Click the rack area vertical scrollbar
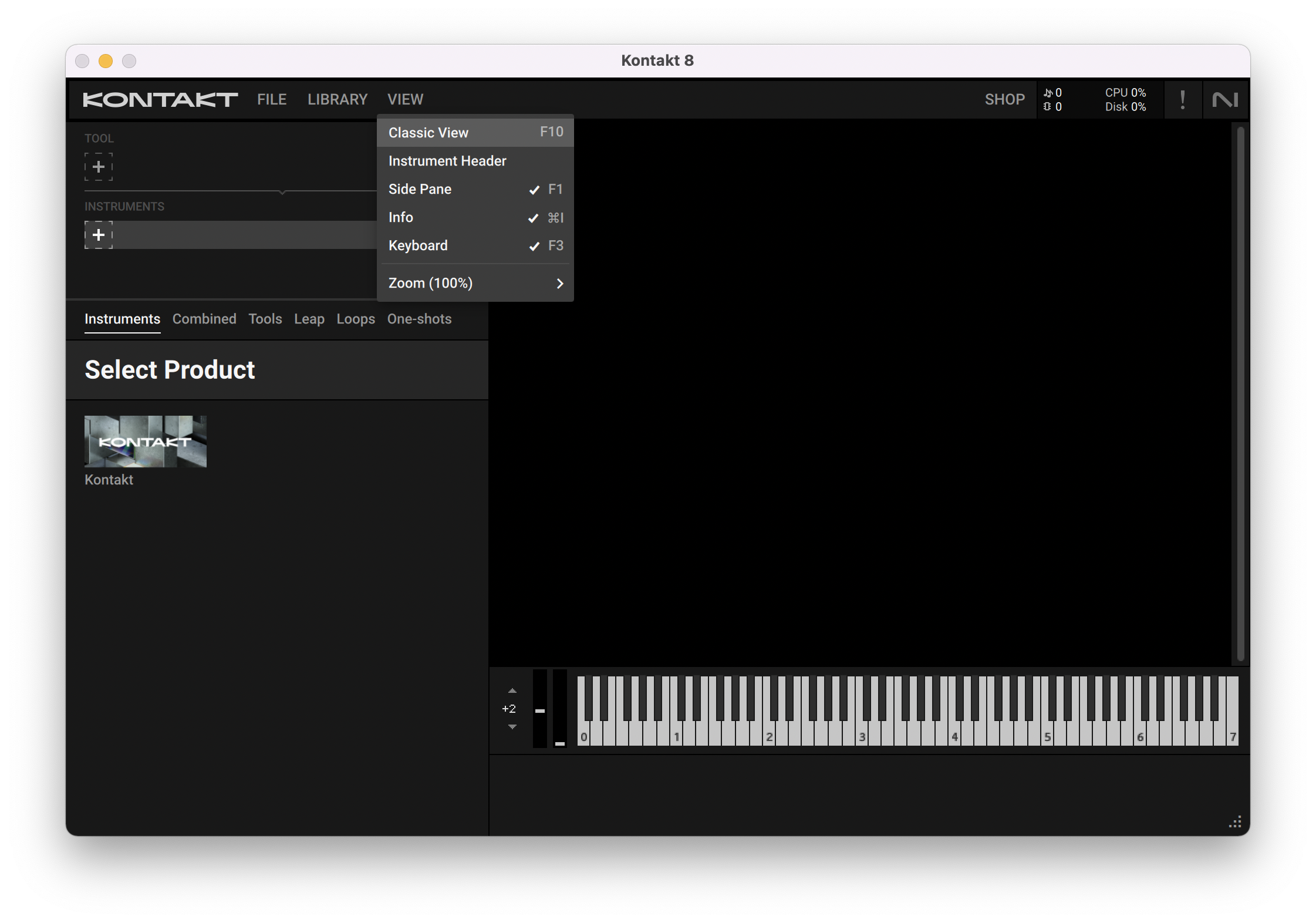The width and height of the screenshot is (1316, 923). [x=1240, y=393]
